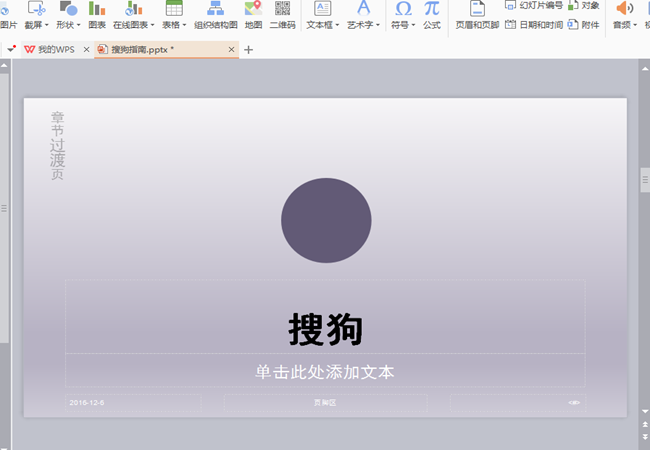This screenshot has height=450, width=650.
Task: Click the left panel splitter grip
Action: point(4,208)
